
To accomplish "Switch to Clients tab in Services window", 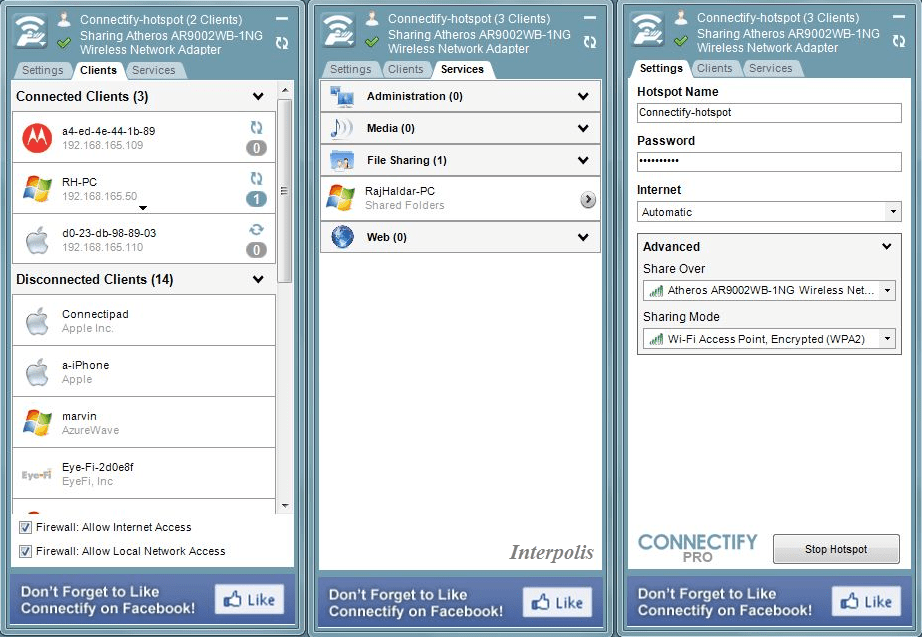I will [x=405, y=69].
